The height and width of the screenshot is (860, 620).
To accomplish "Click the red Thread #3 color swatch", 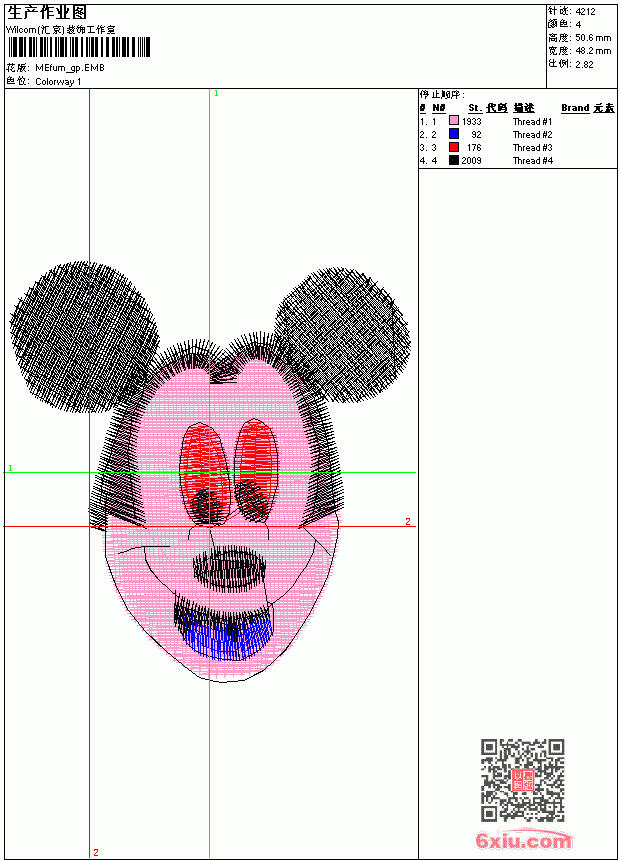I will pyautogui.click(x=454, y=147).
